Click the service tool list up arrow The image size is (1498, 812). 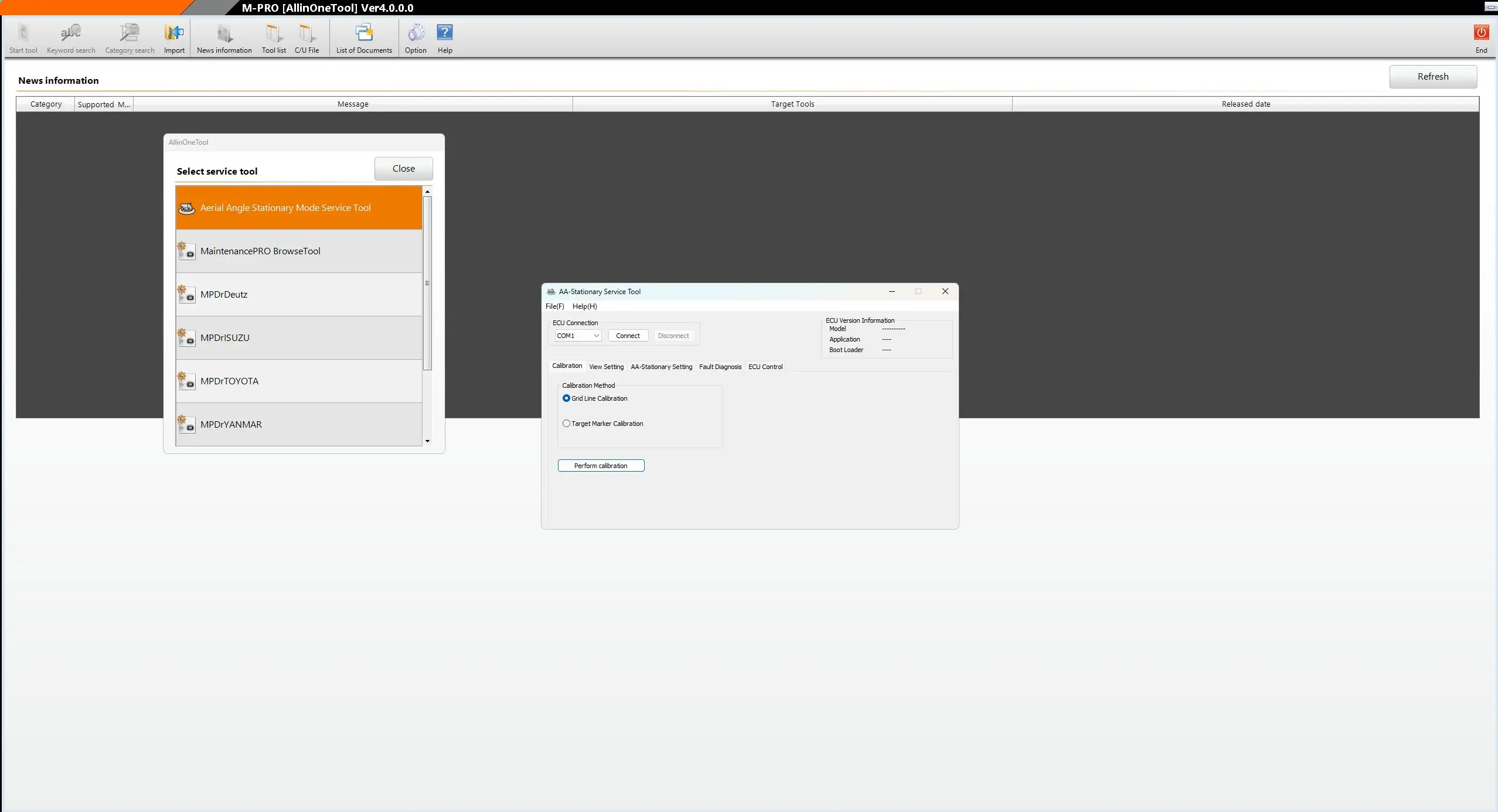pos(427,192)
